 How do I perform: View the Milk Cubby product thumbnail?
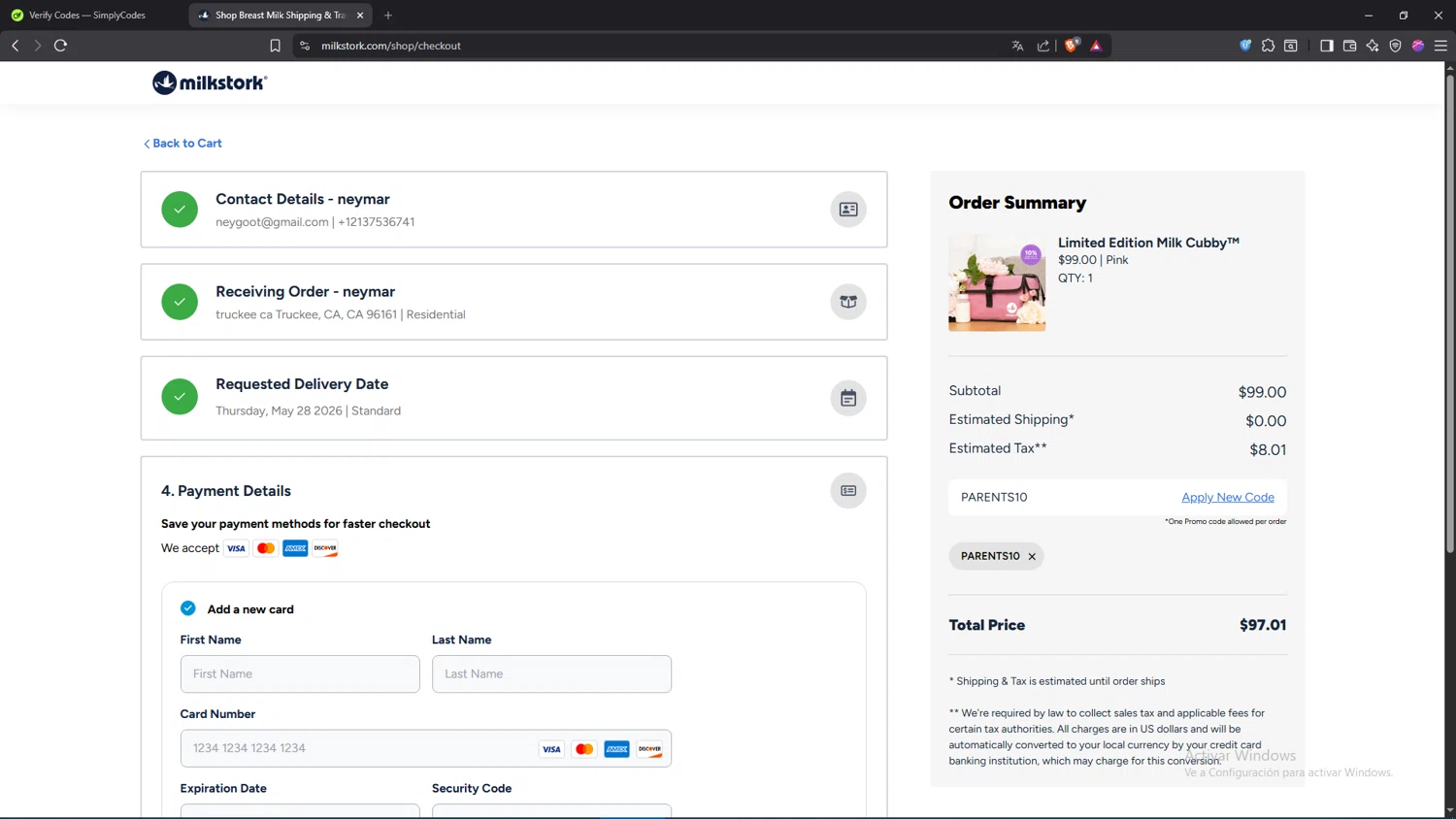[997, 283]
